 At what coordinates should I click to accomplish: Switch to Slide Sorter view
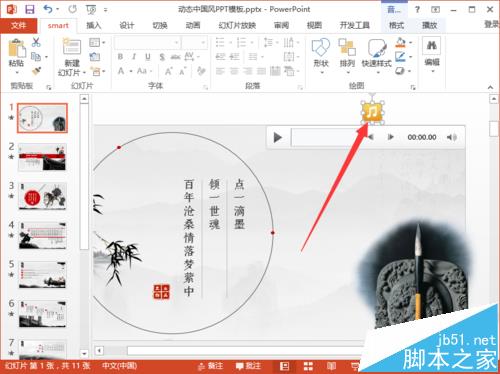pos(308,366)
